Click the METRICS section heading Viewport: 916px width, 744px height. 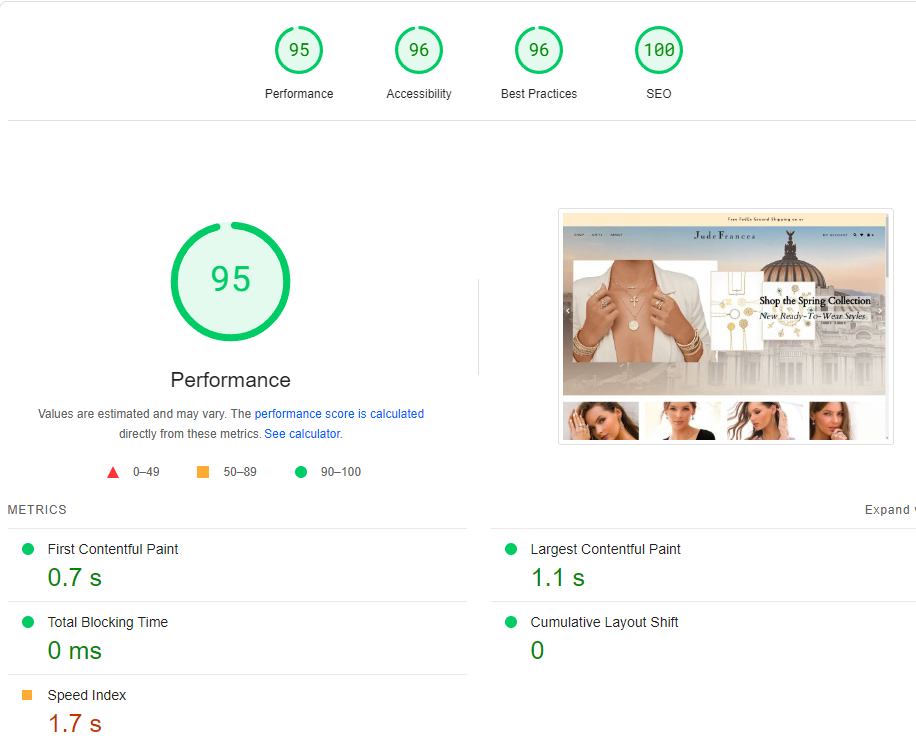tap(37, 510)
